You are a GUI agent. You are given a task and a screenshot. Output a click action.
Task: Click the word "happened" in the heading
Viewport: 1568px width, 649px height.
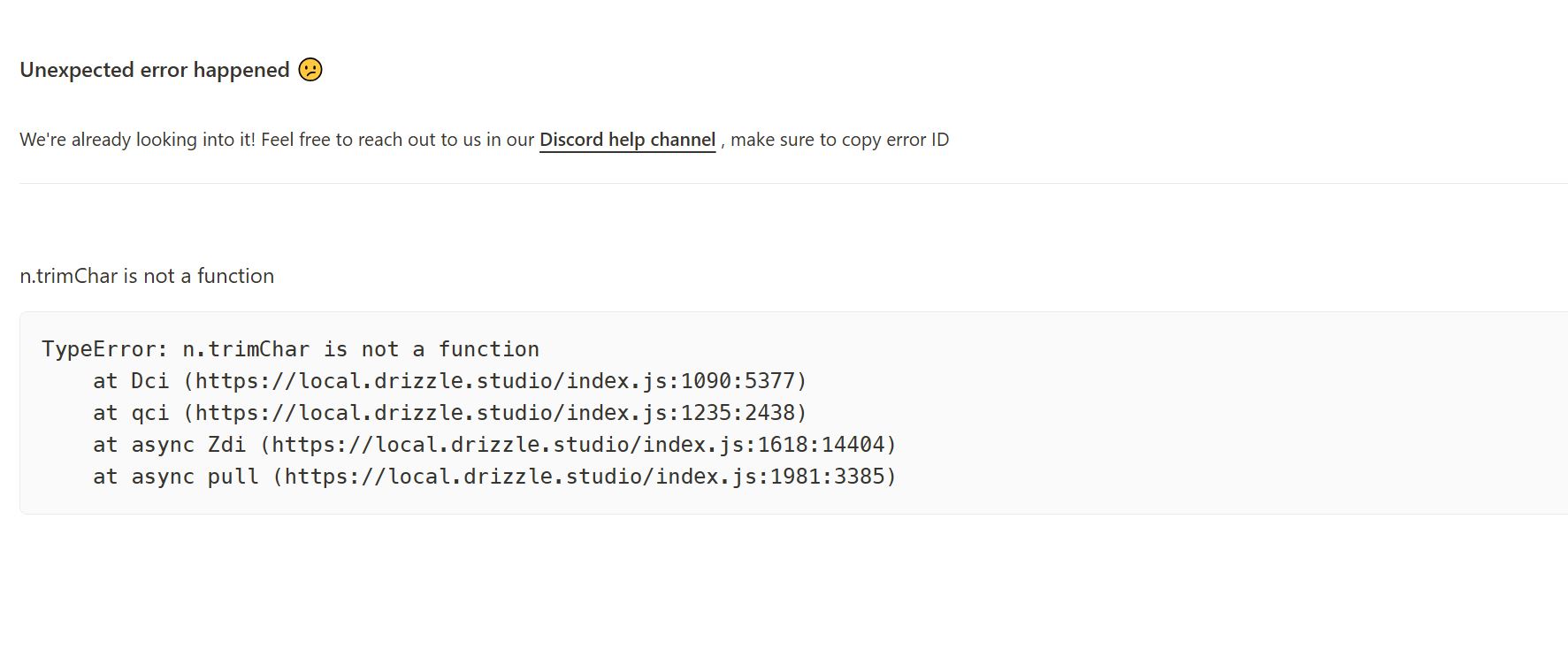pyautogui.click(x=241, y=70)
